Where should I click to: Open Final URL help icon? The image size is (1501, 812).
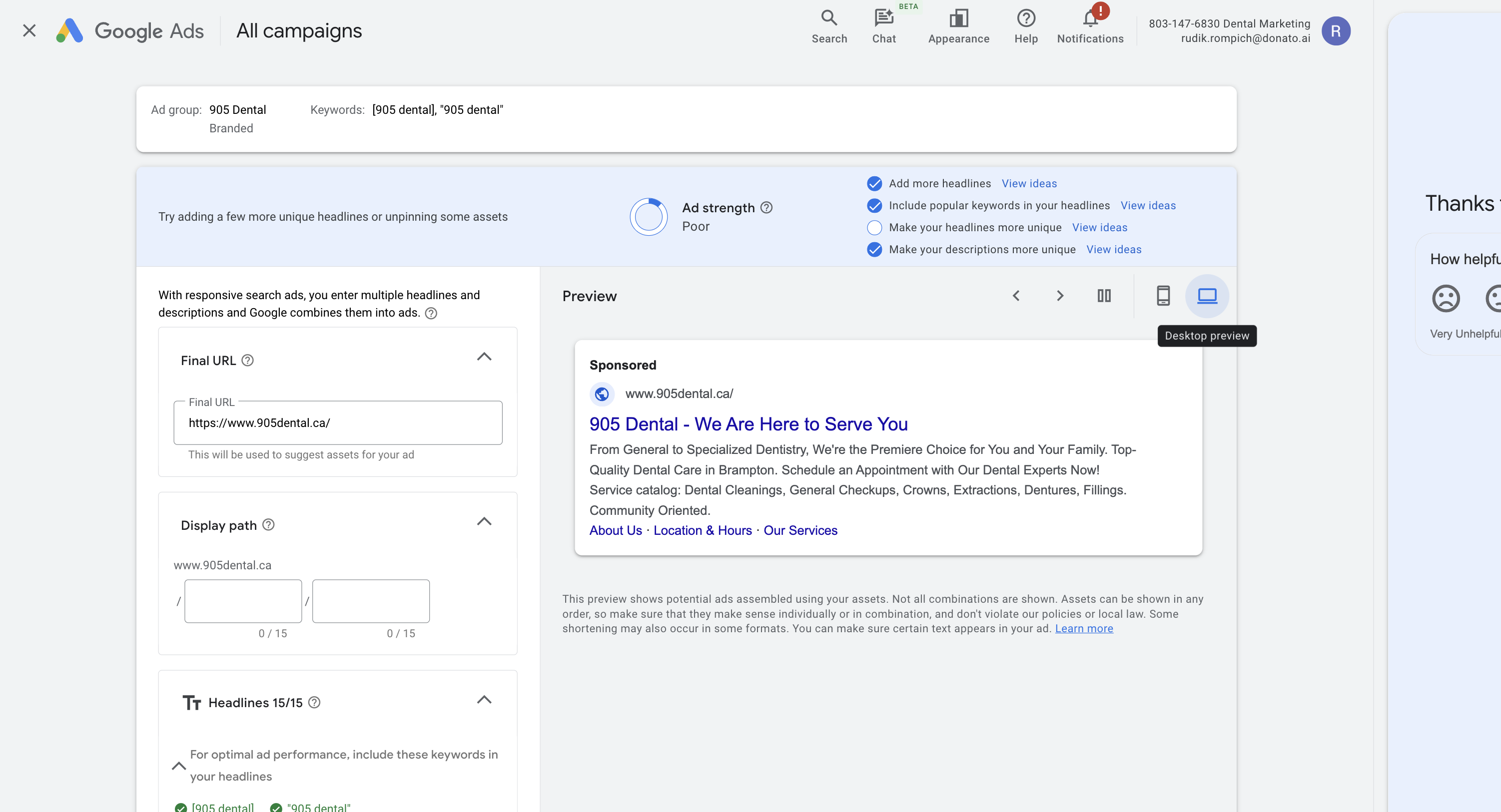coord(248,360)
